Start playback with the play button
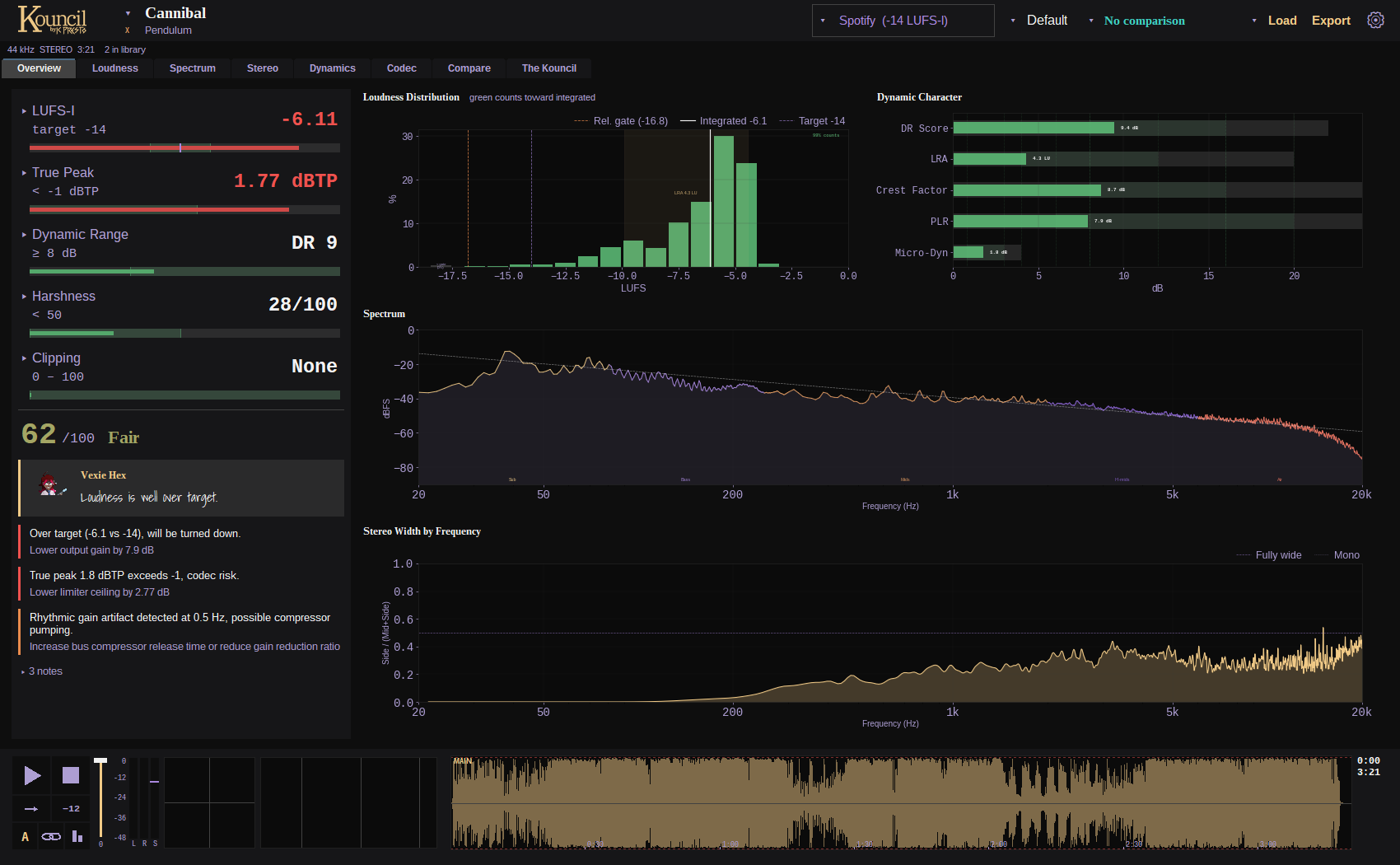Screen dimensions: 1400x865 coord(32,775)
